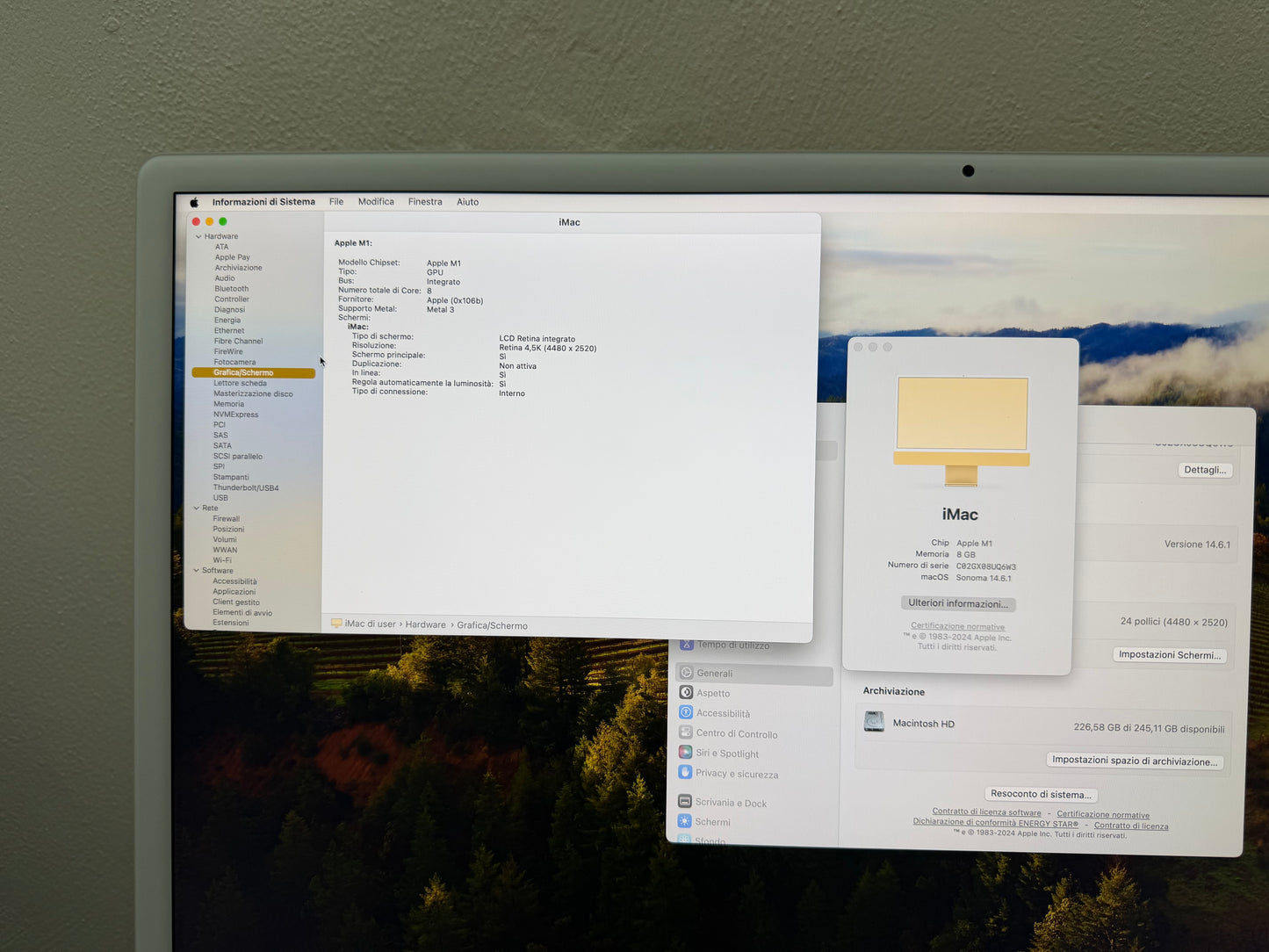Click the Privacy e sicurezza hand icon
1269x952 pixels.
coord(685,773)
